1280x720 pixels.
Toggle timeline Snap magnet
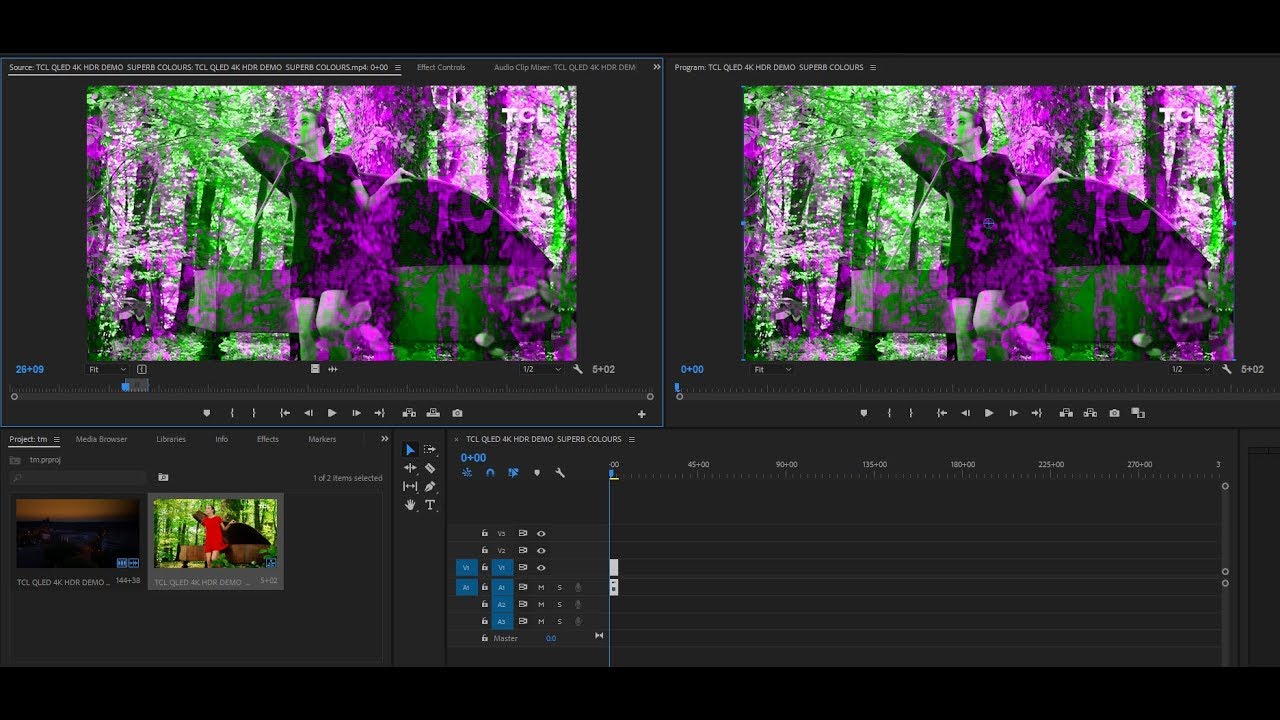(x=490, y=473)
